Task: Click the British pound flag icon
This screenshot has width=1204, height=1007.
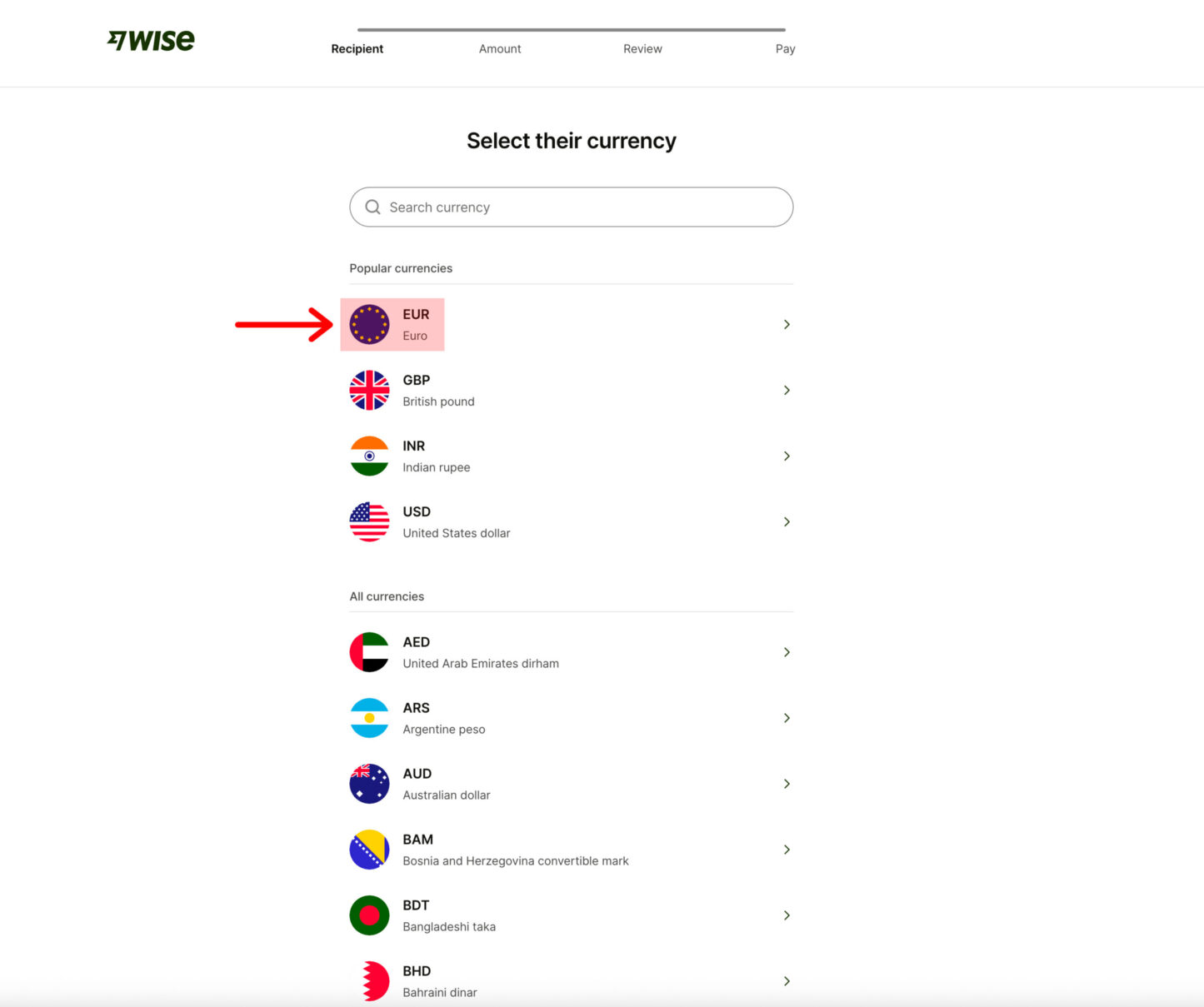Action: 369,391
